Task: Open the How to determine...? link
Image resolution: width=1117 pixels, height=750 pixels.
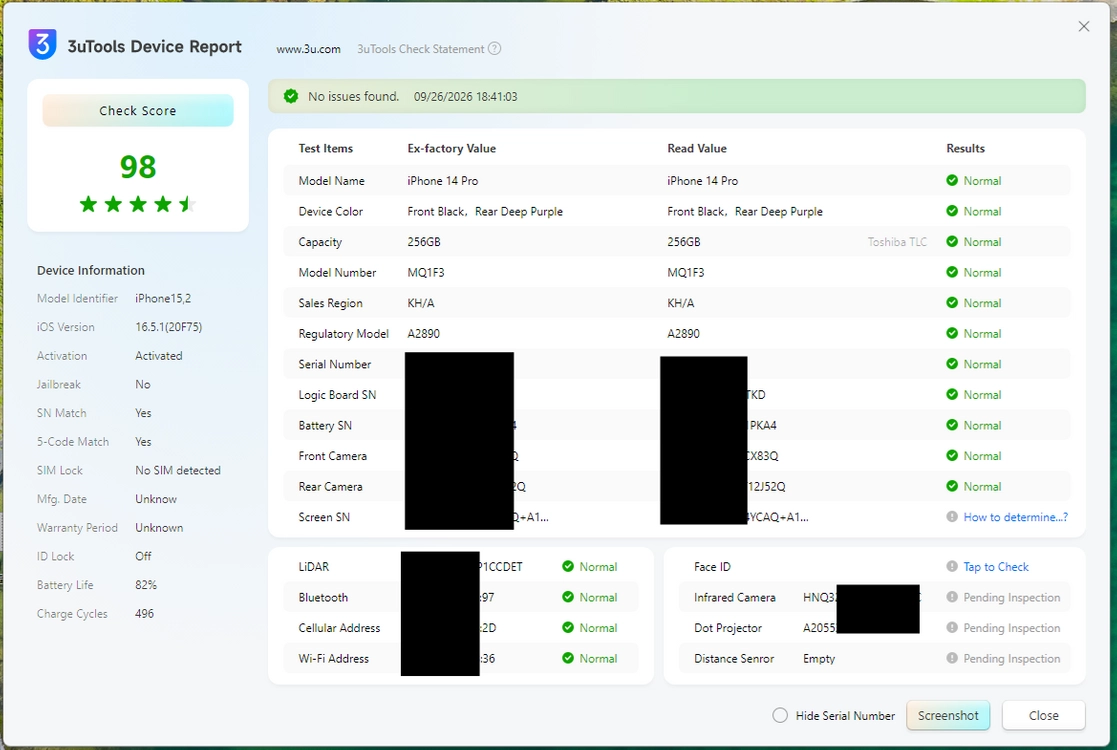Action: point(1015,517)
